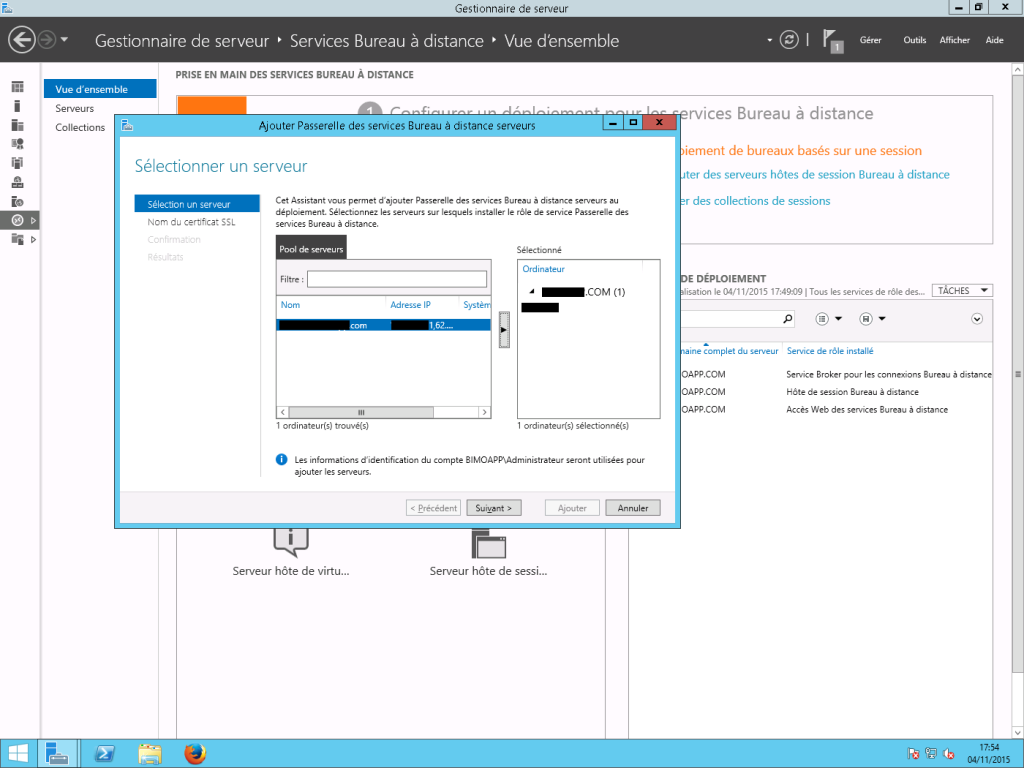Switch to the Pool de serveurs tab
The image size is (1024, 768).
click(x=311, y=248)
